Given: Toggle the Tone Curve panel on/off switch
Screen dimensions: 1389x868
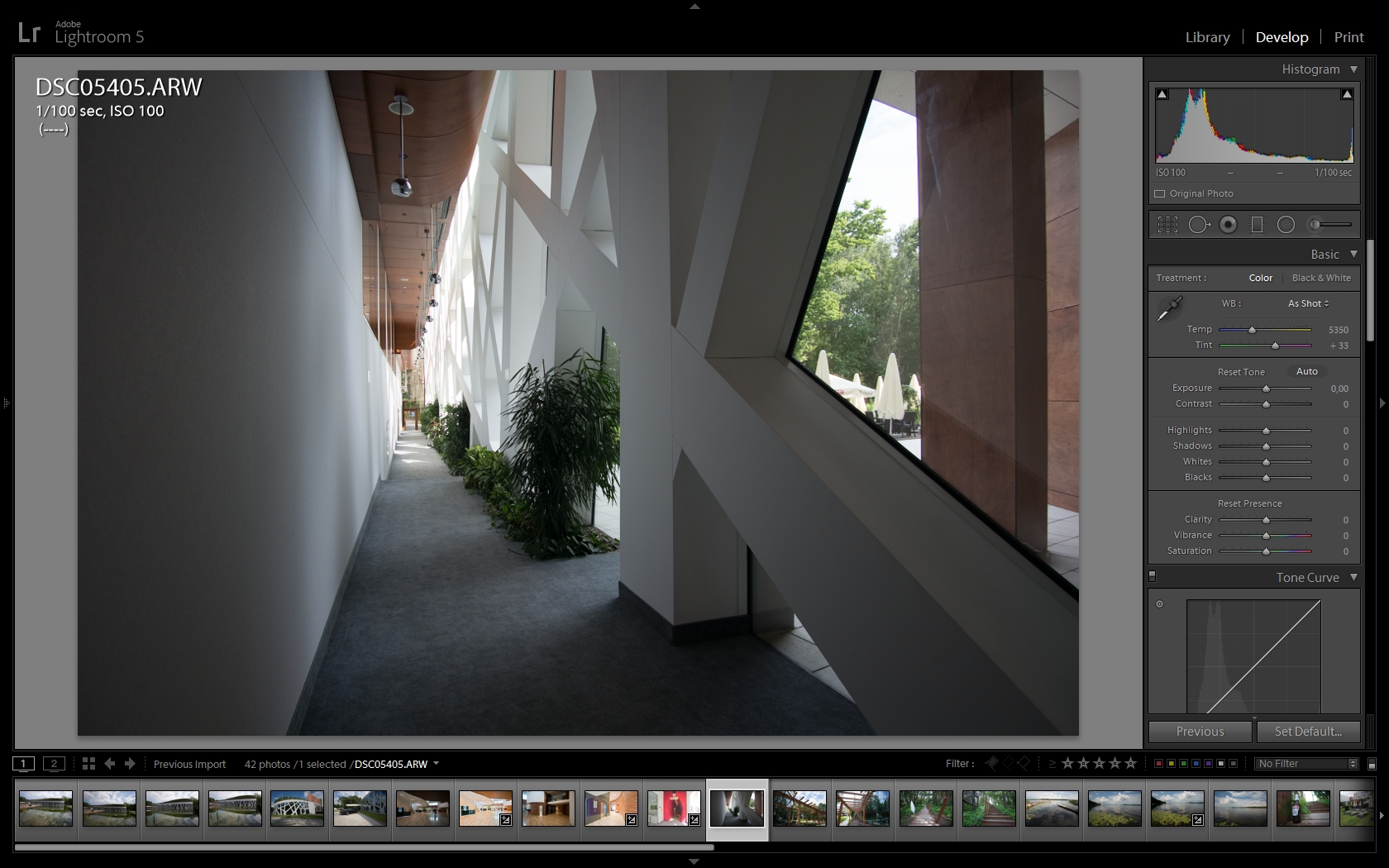Looking at the screenshot, I should click(x=1152, y=576).
